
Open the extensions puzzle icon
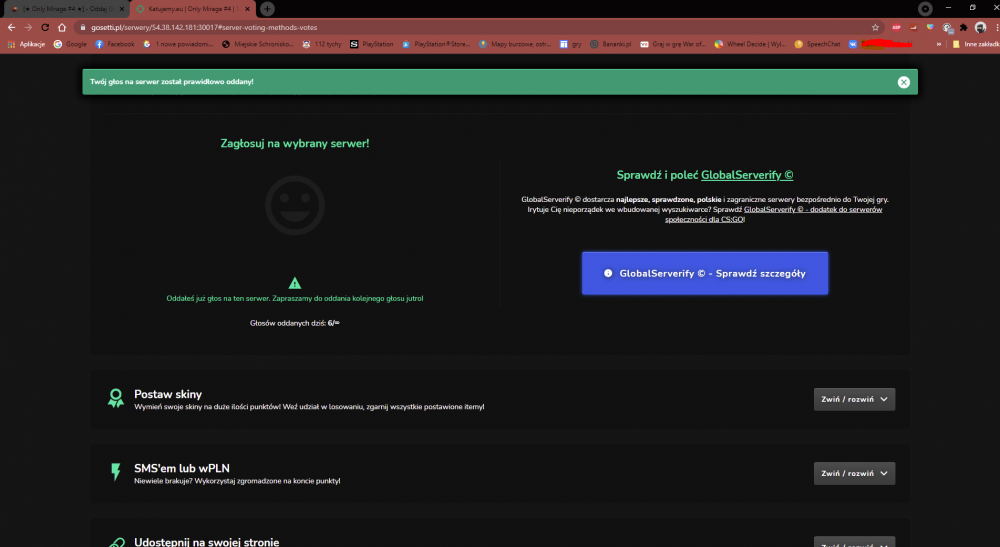pyautogui.click(x=963, y=27)
